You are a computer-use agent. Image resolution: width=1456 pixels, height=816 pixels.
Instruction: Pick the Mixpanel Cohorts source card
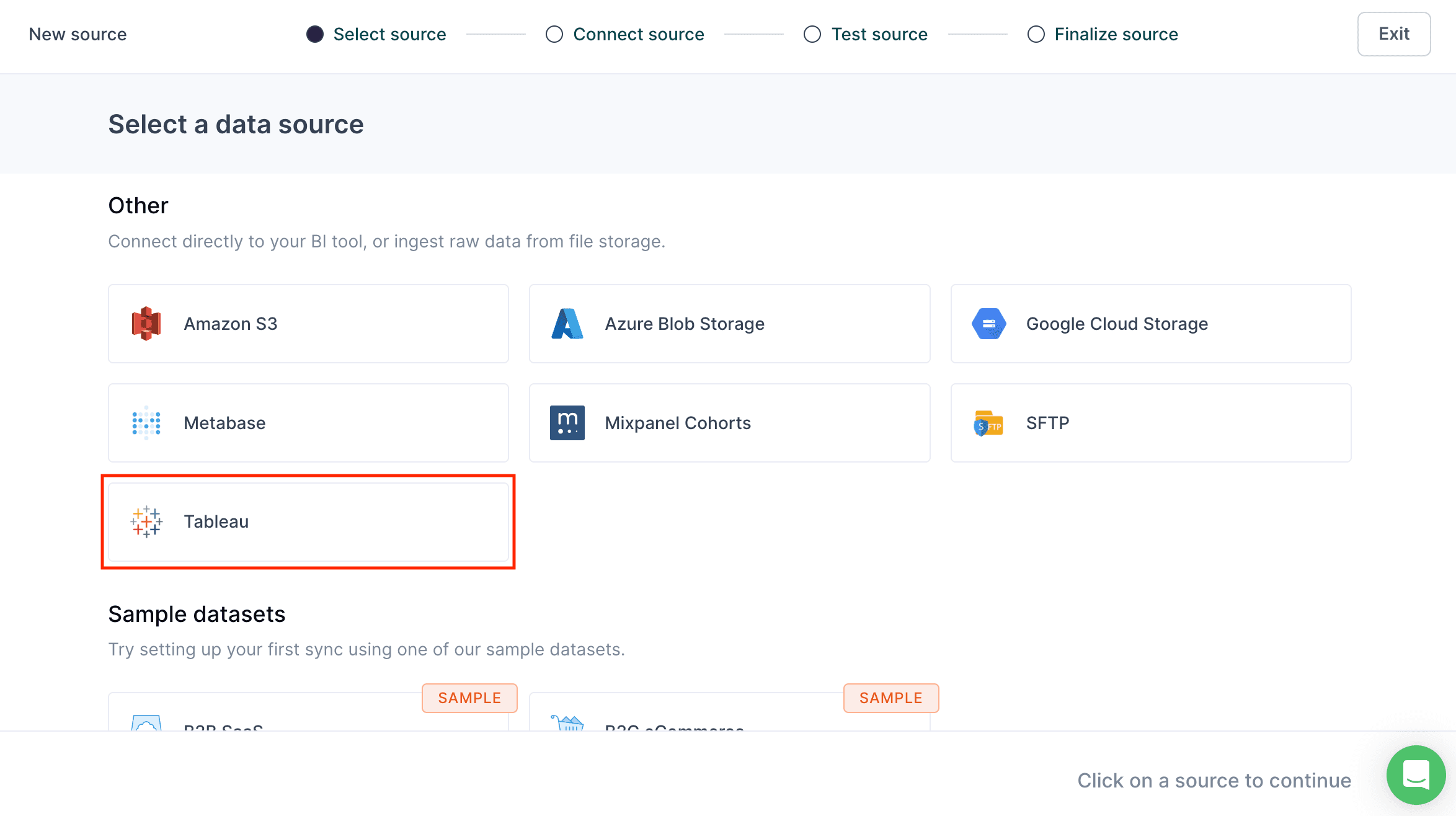click(729, 423)
